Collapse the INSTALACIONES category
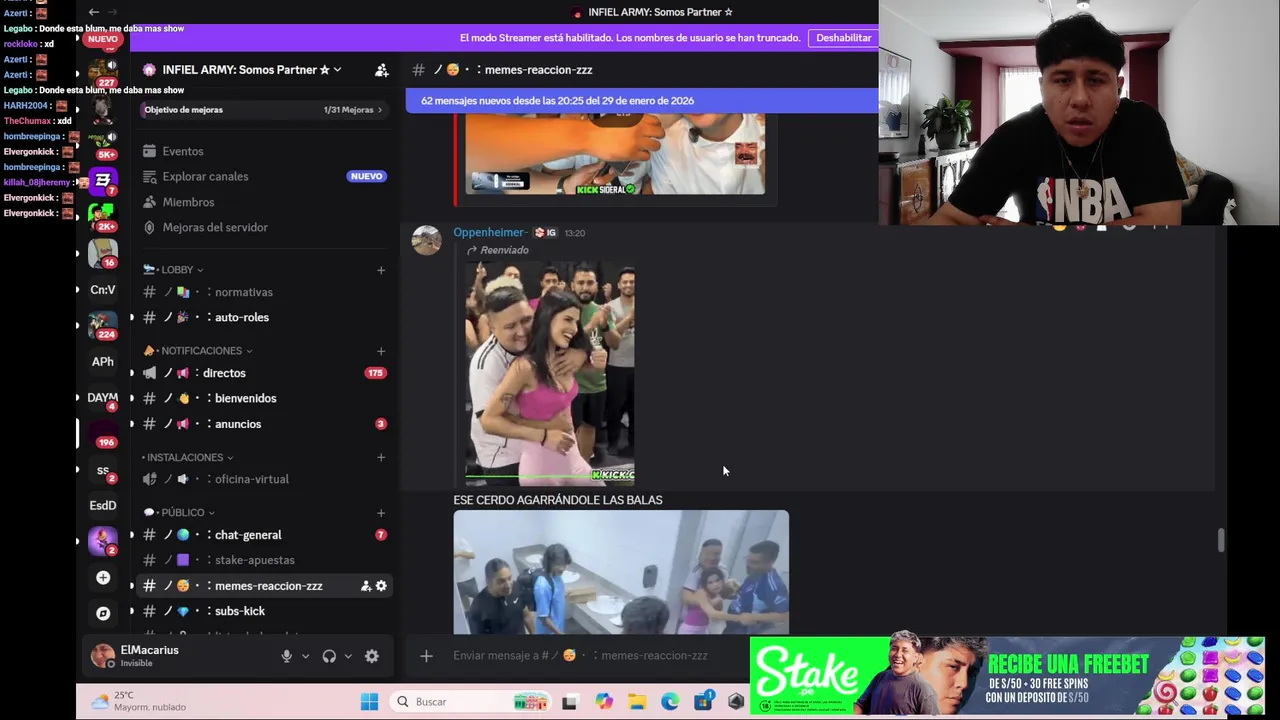This screenshot has width=1280, height=720. 188,457
